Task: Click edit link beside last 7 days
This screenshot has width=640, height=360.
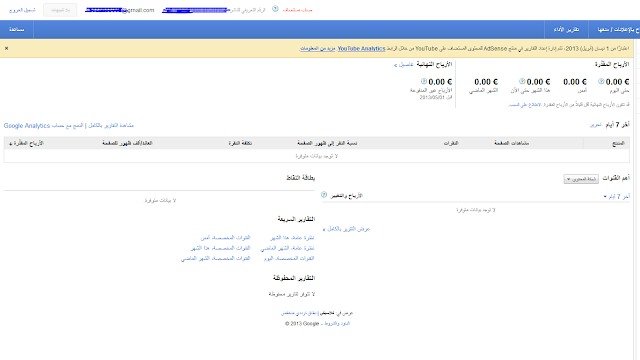Action: click(596, 124)
